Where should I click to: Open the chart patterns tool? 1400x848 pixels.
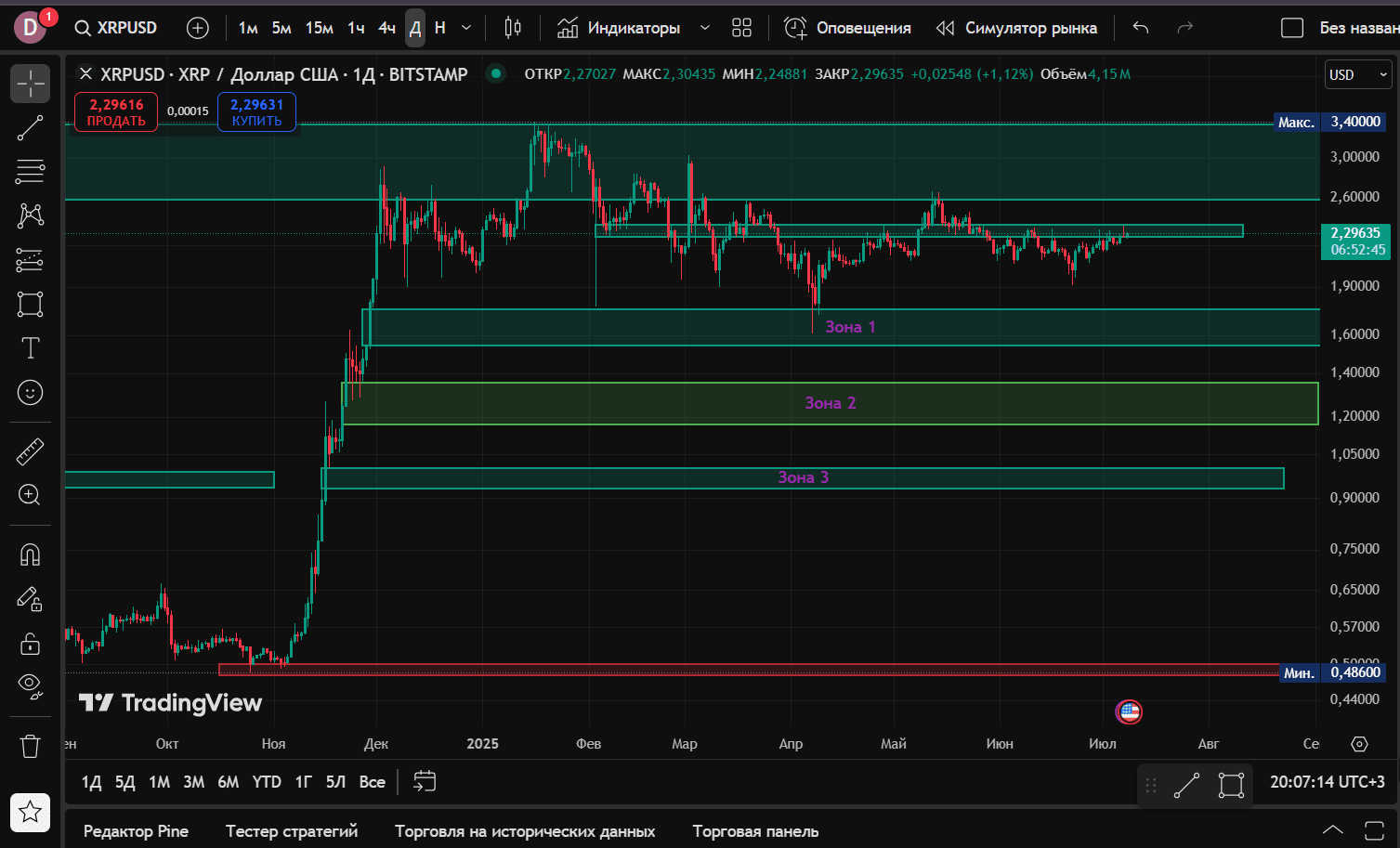point(30,215)
